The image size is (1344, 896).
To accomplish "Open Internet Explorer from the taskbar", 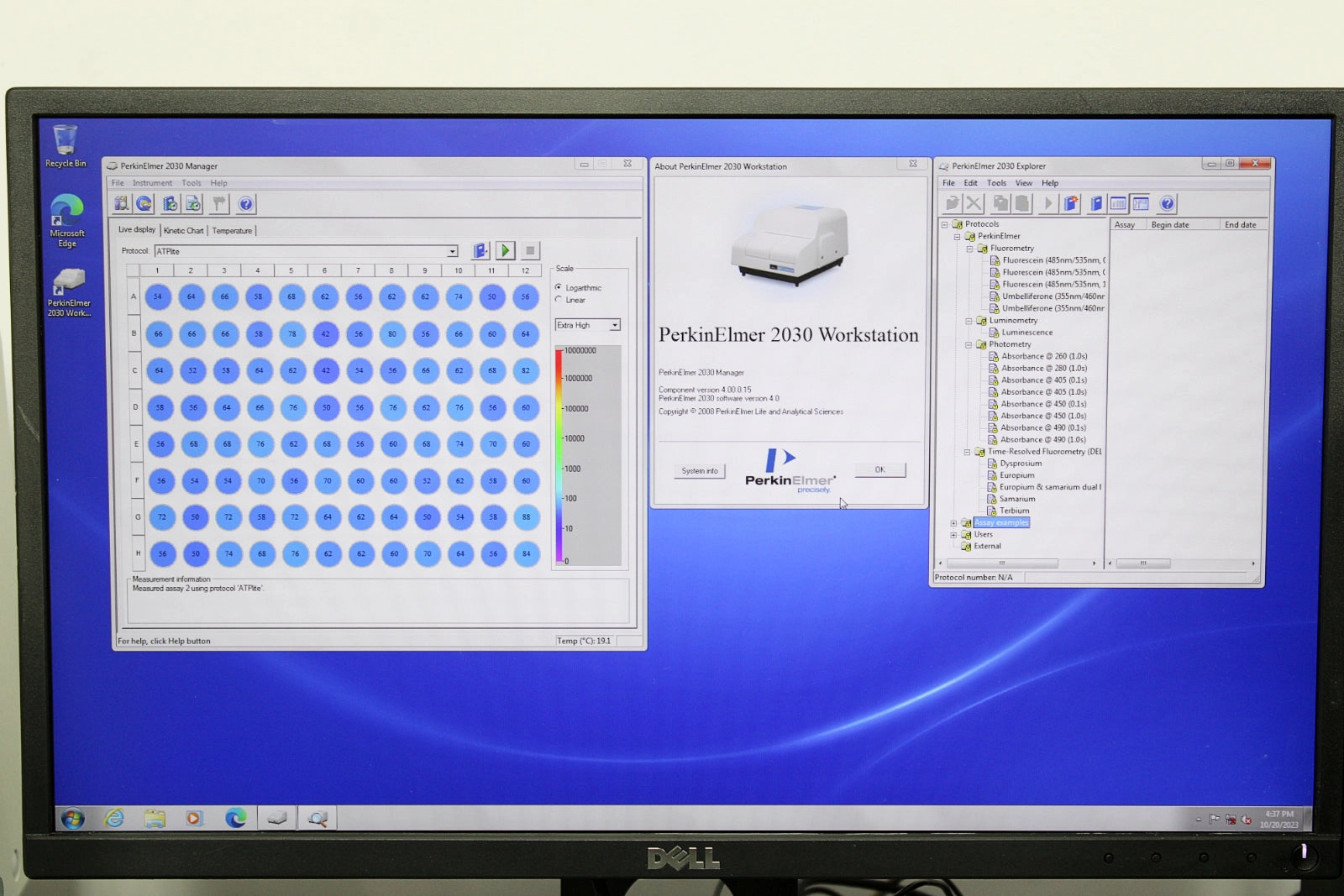I will [114, 818].
